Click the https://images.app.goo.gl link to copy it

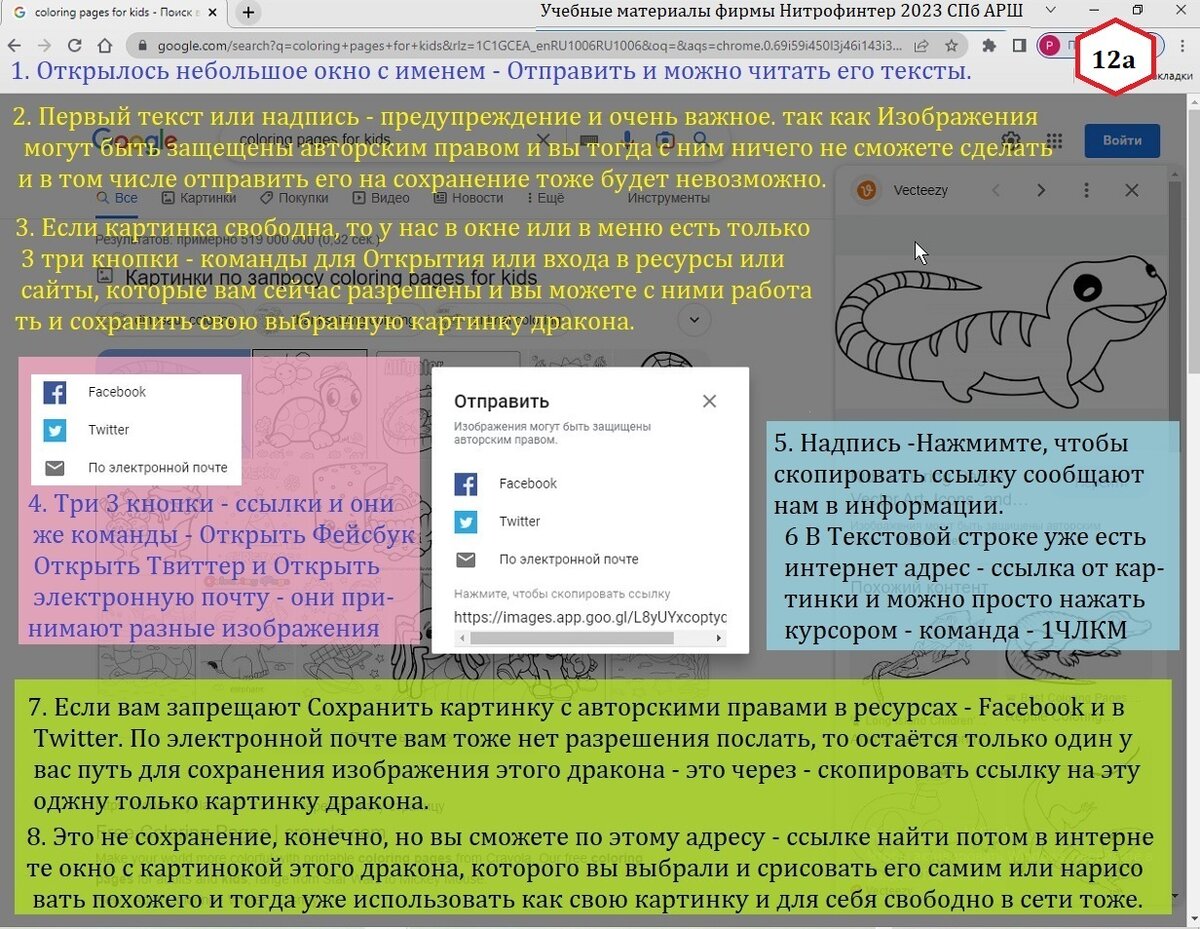click(x=590, y=617)
